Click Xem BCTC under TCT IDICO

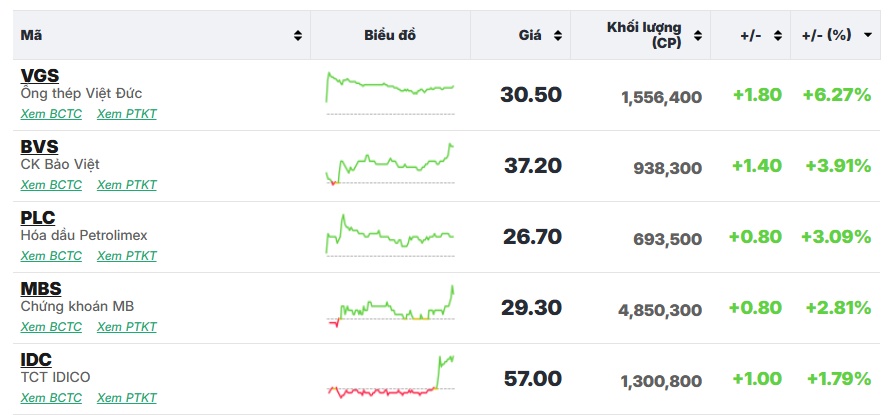point(51,398)
